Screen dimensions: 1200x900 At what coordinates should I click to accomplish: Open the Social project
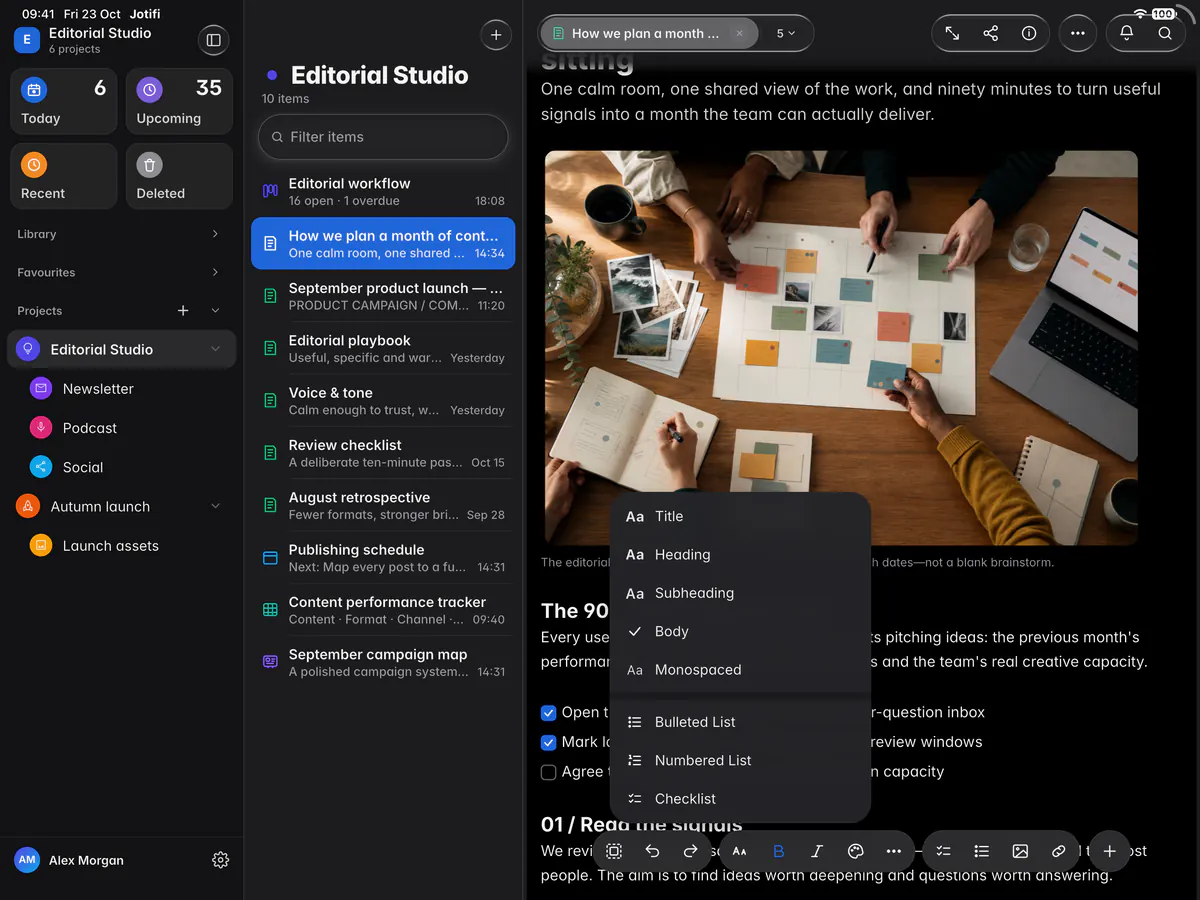point(121,467)
